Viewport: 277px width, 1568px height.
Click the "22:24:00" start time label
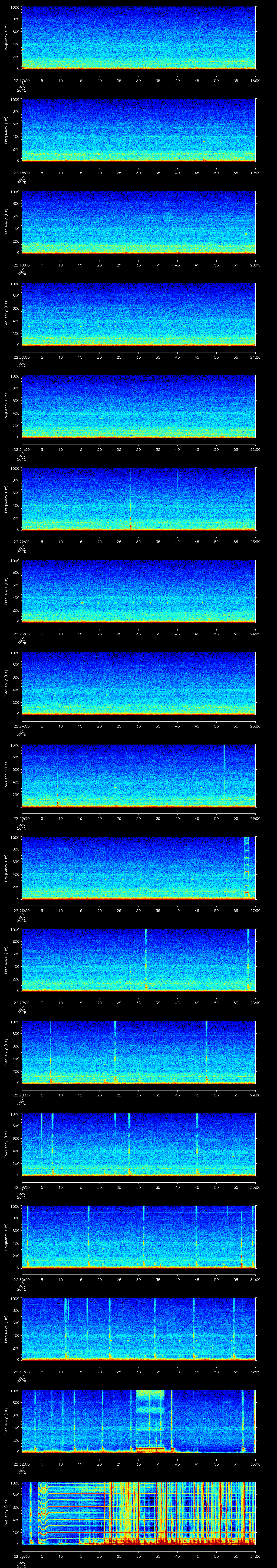[21, 726]
